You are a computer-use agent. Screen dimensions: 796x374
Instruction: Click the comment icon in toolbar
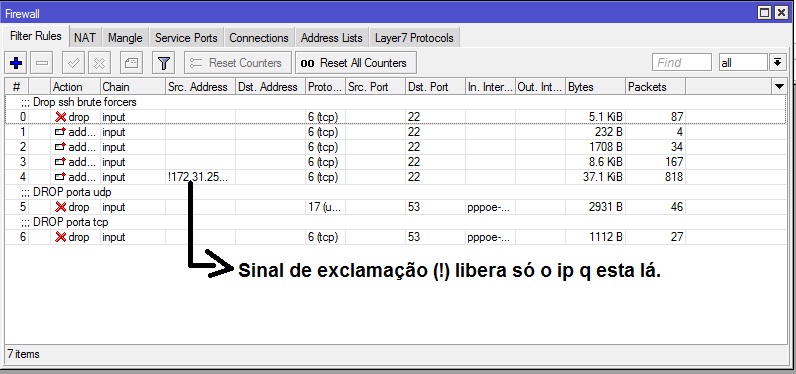(x=131, y=63)
